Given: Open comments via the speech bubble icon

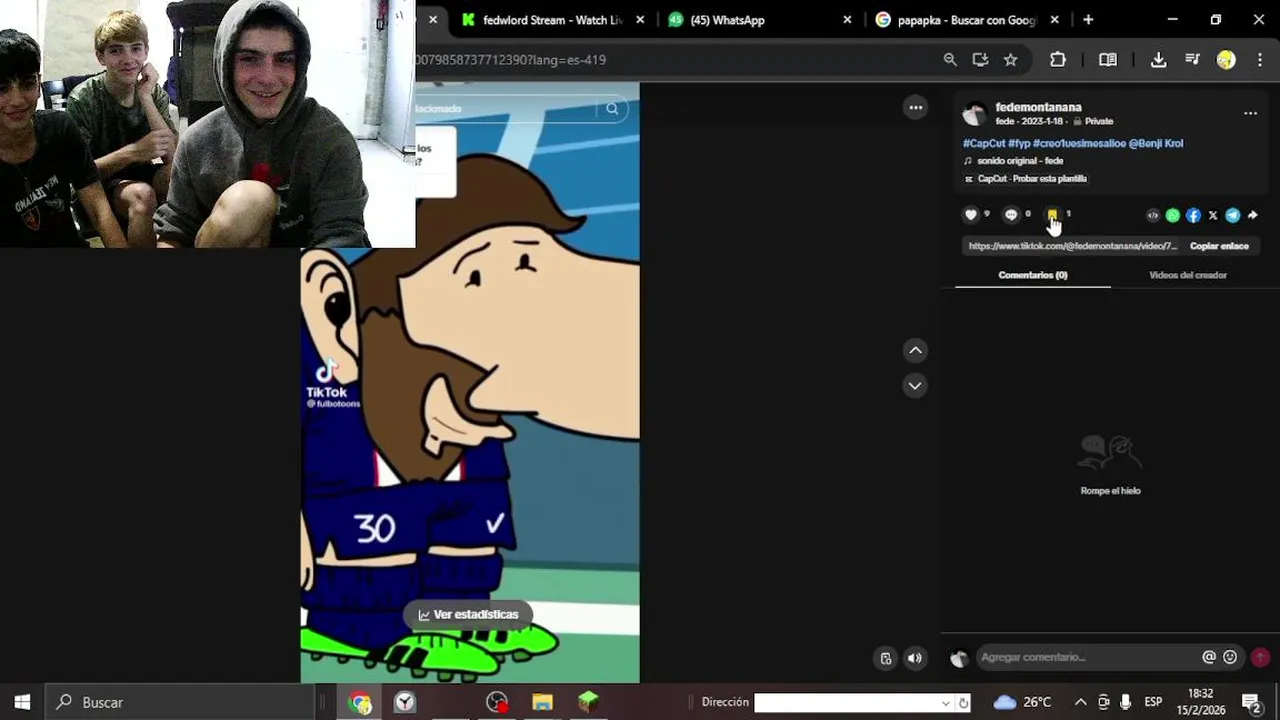Looking at the screenshot, I should click(1011, 215).
